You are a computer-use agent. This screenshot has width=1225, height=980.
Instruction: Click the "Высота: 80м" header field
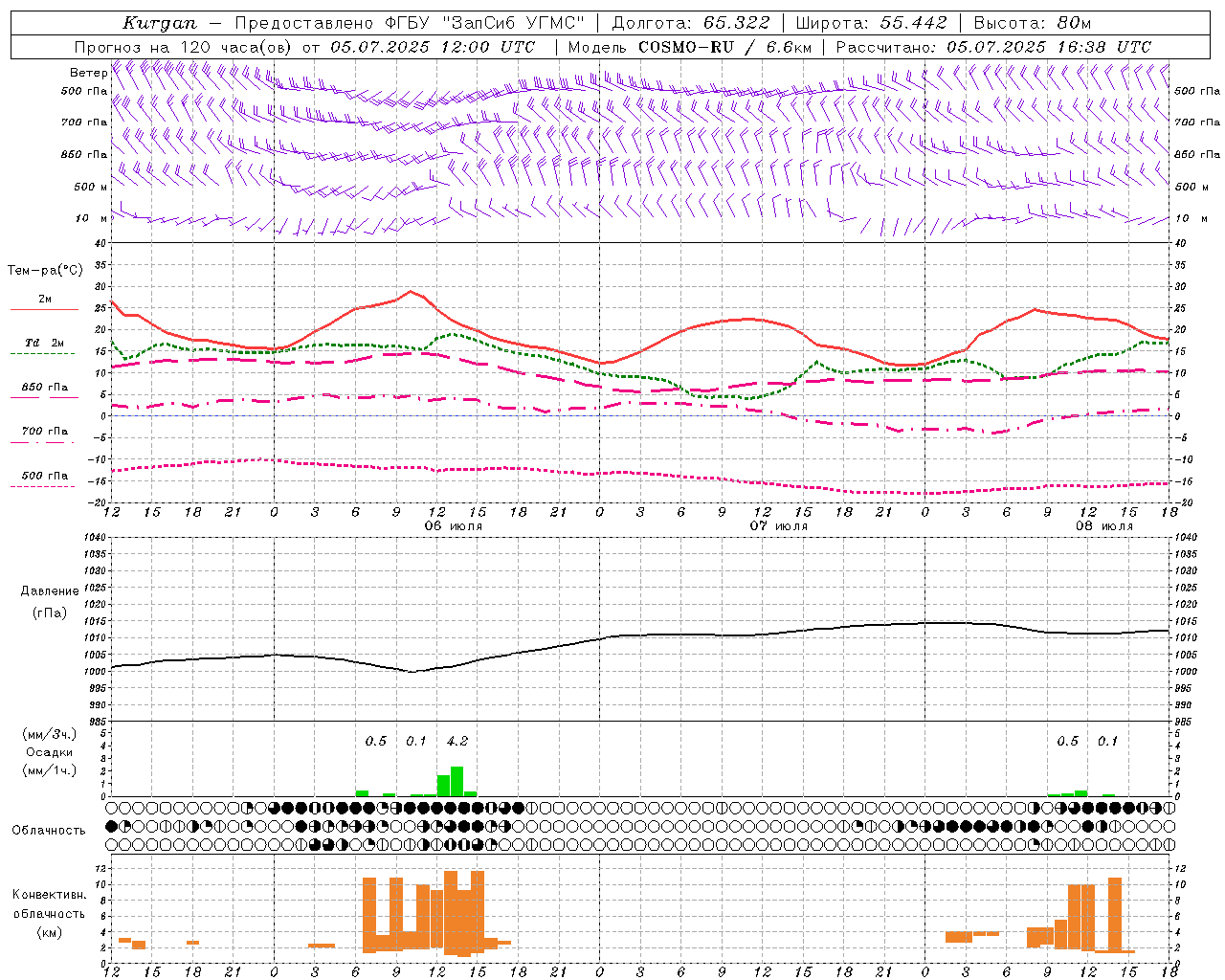[x=1033, y=23]
